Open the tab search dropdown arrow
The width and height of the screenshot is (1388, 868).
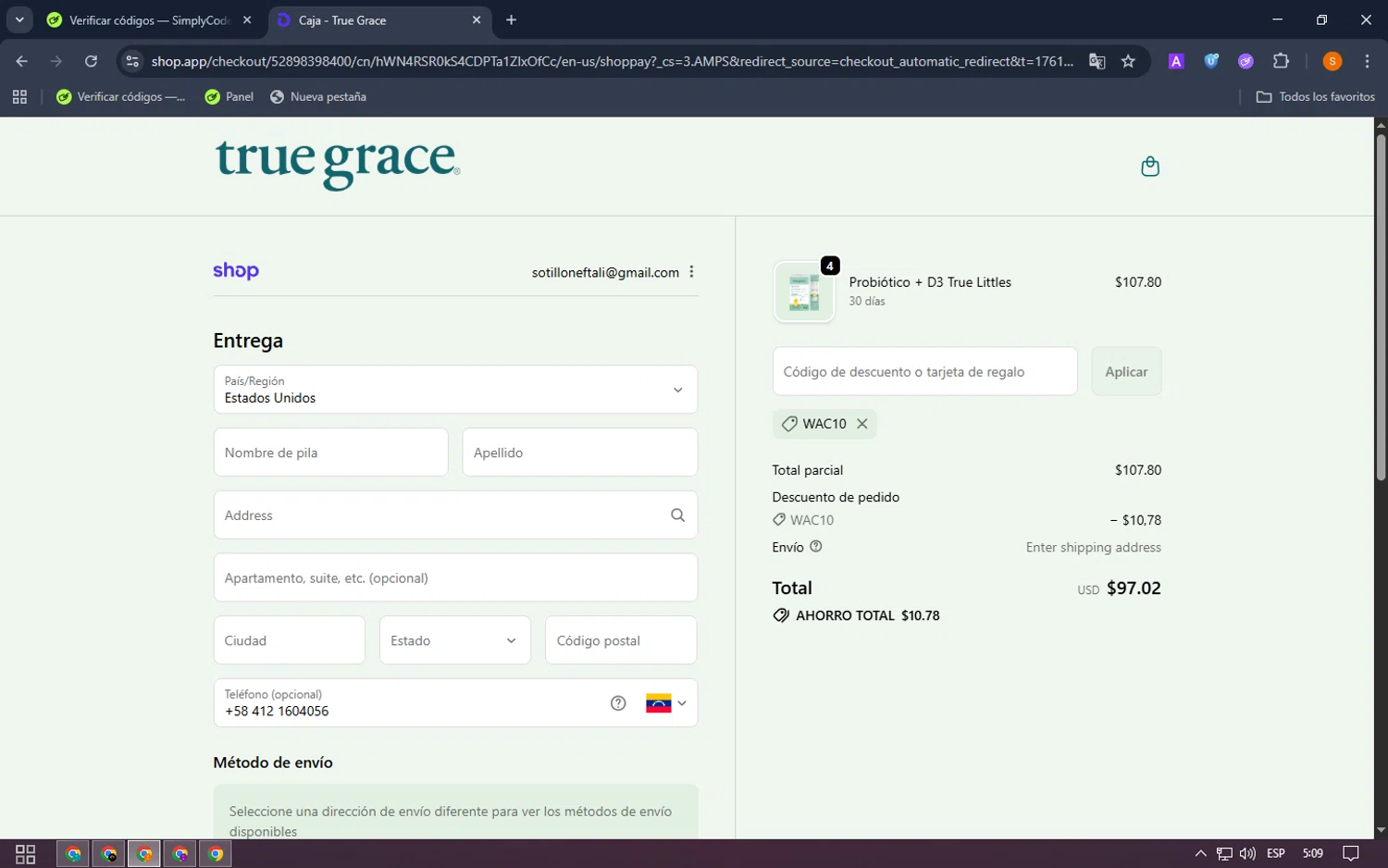pyautogui.click(x=19, y=19)
